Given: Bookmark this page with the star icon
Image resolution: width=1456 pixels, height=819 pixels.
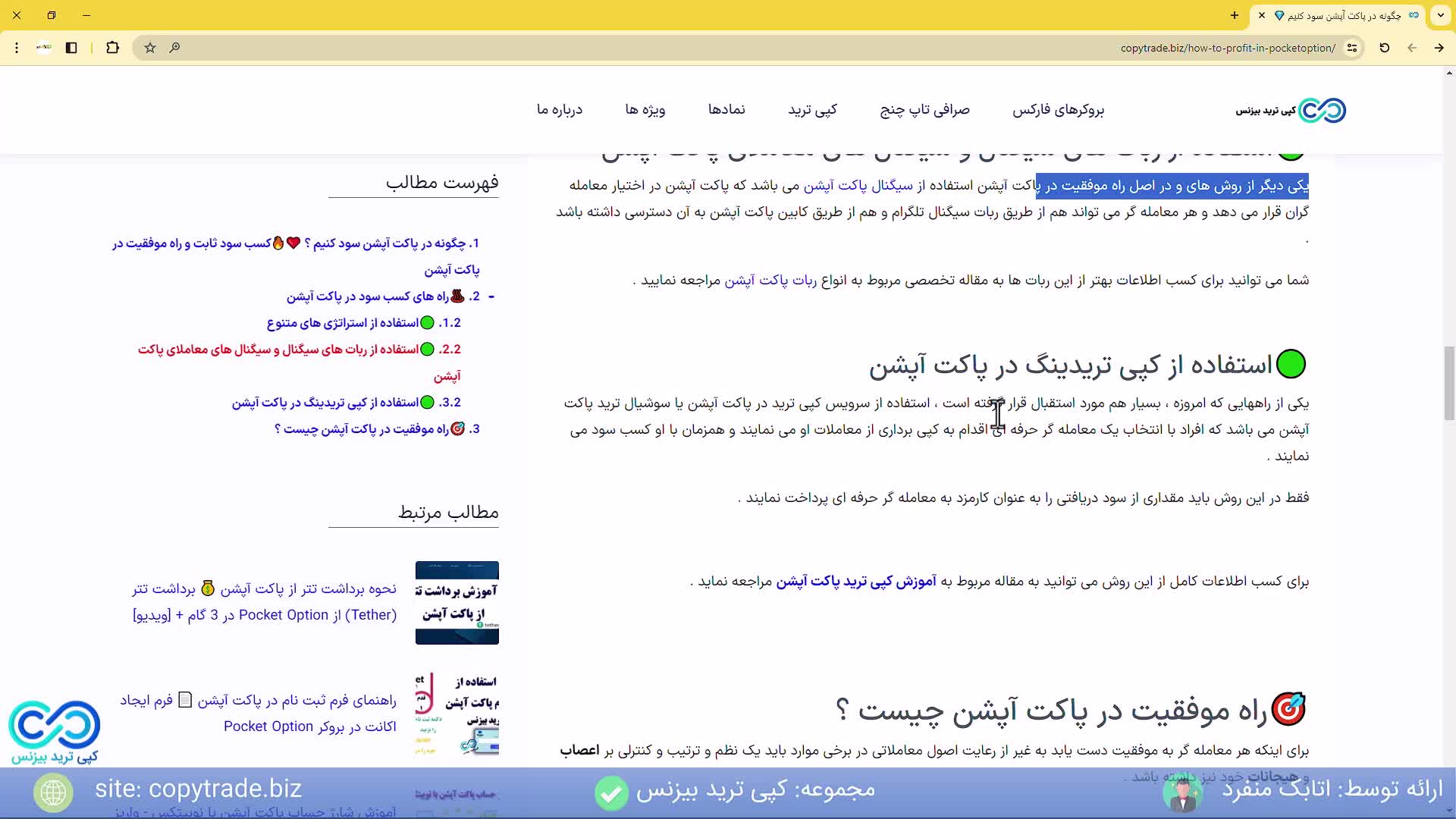Looking at the screenshot, I should tap(149, 48).
